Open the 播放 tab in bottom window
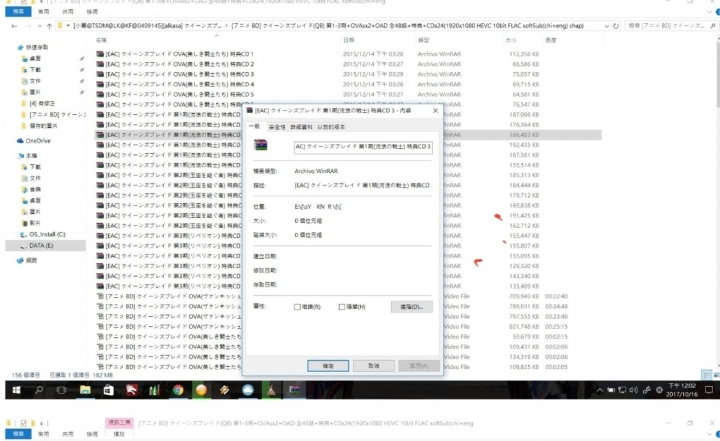 pyautogui.click(x=119, y=434)
